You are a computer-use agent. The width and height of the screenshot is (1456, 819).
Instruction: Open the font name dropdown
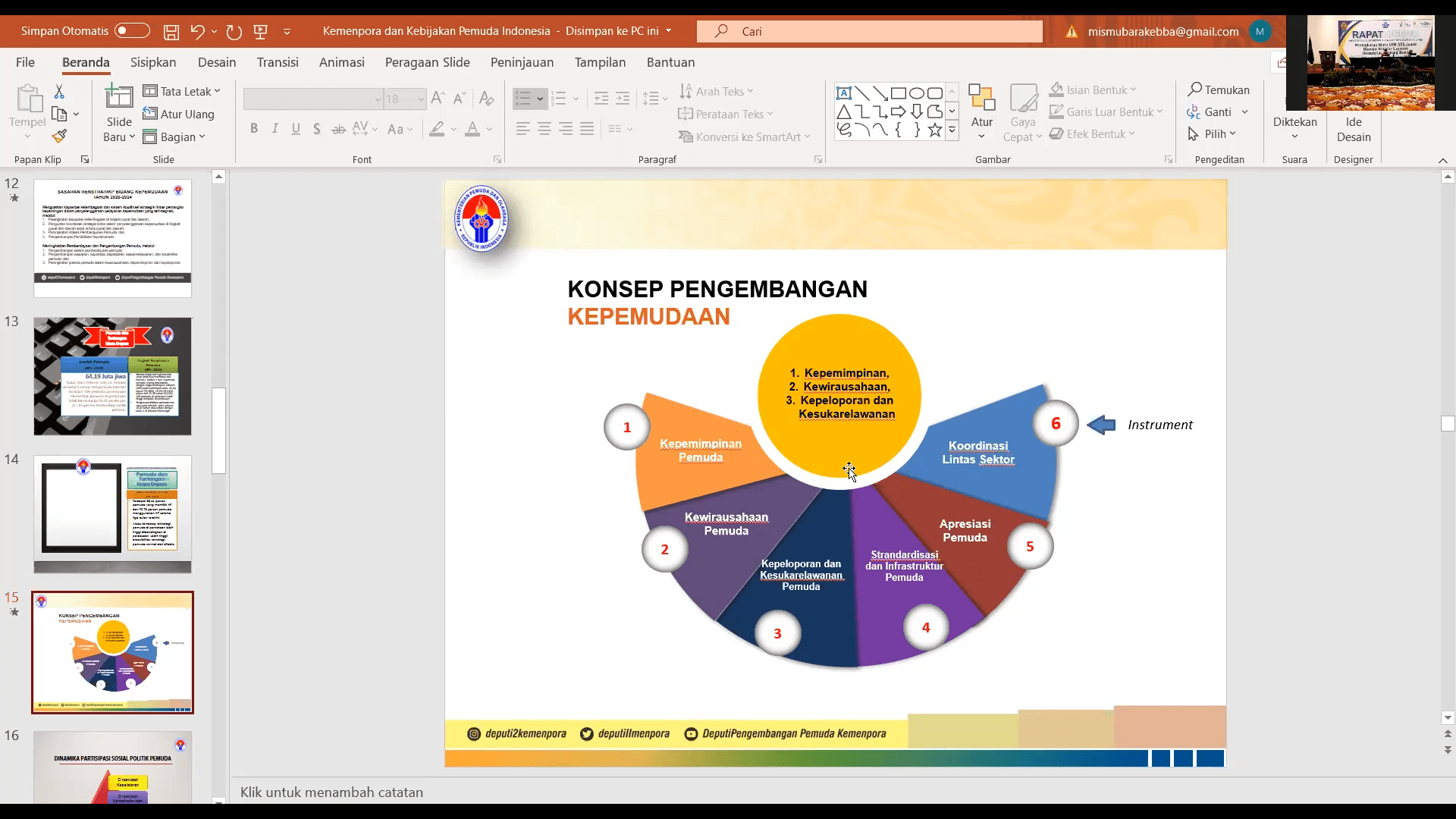click(x=377, y=99)
